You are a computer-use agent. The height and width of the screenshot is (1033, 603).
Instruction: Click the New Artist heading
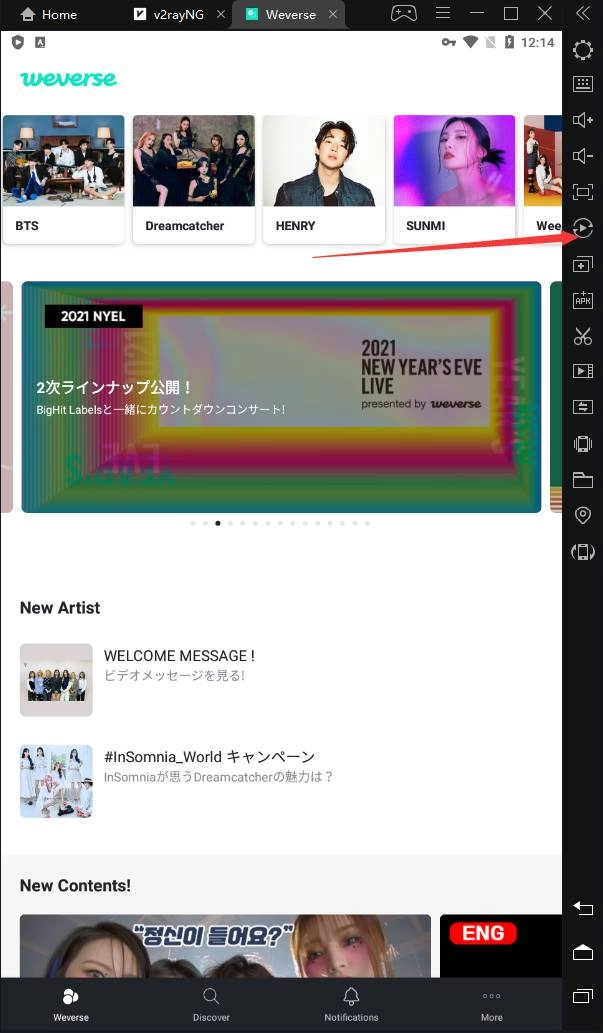[60, 607]
